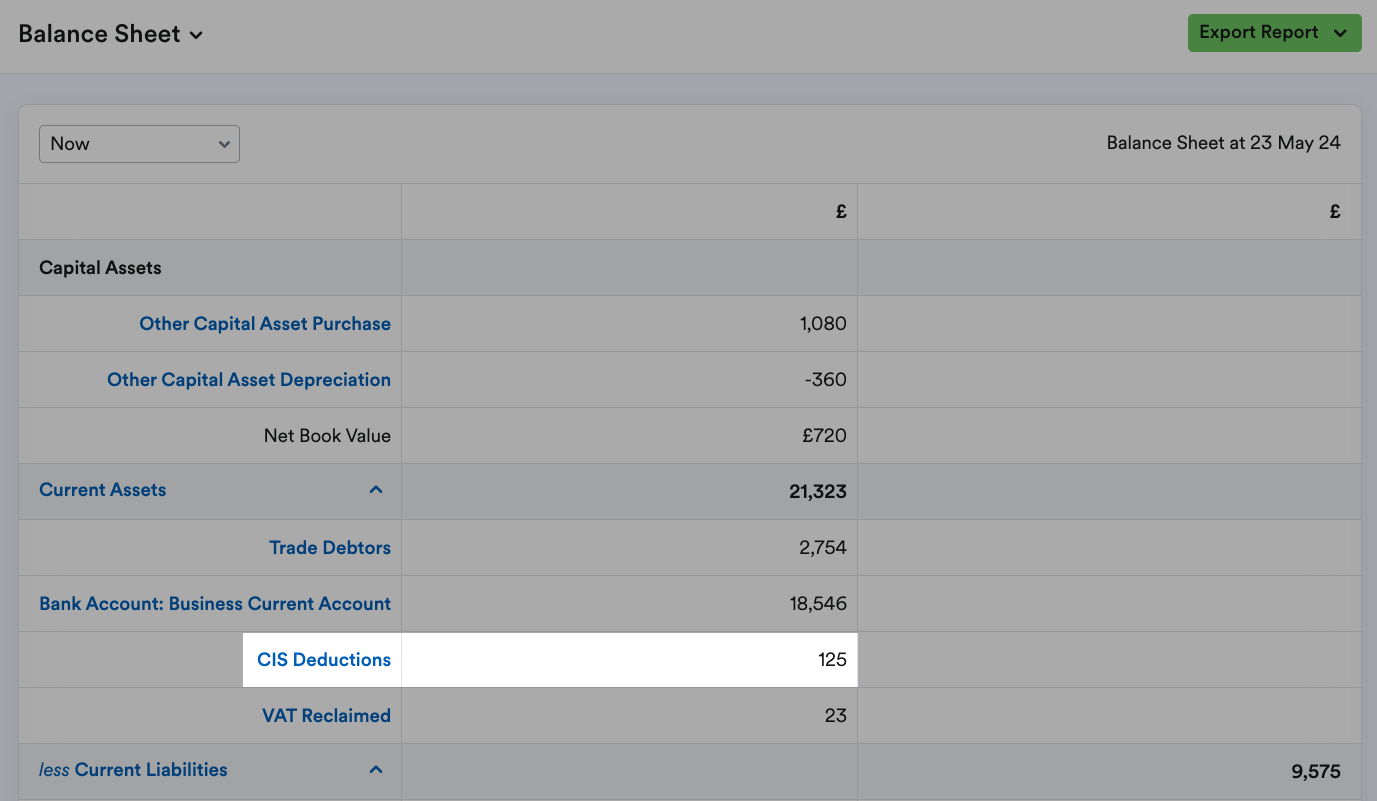Open the CIS Deductions link

(324, 660)
